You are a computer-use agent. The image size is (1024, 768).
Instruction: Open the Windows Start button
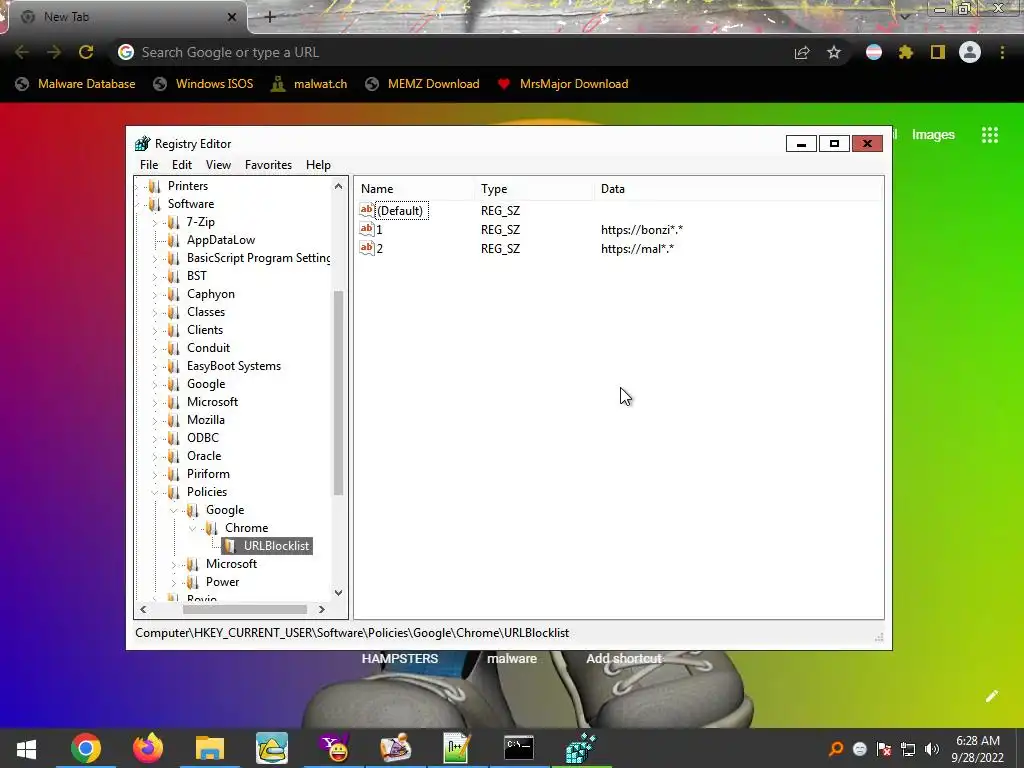click(26, 748)
